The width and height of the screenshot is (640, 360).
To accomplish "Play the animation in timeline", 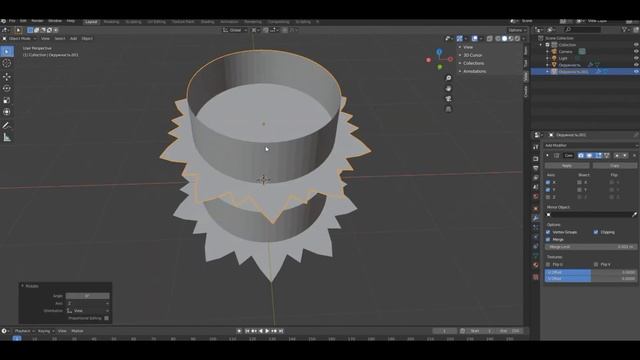I will tap(267, 331).
